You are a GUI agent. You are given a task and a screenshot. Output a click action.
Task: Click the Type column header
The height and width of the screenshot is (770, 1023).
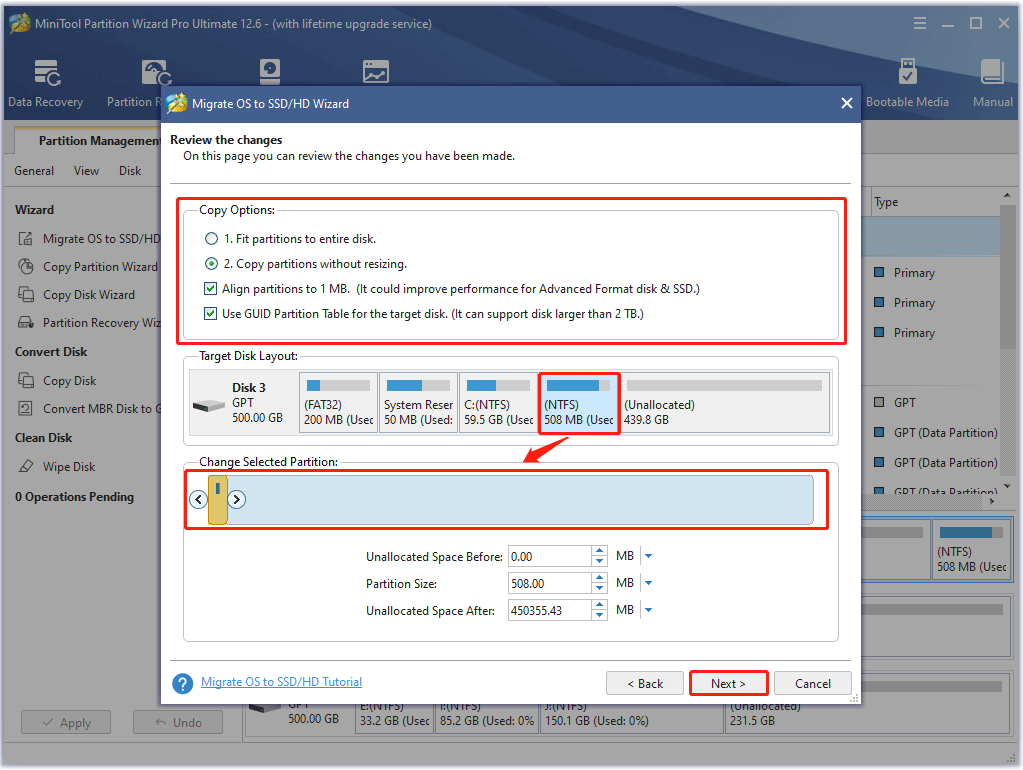(x=886, y=202)
